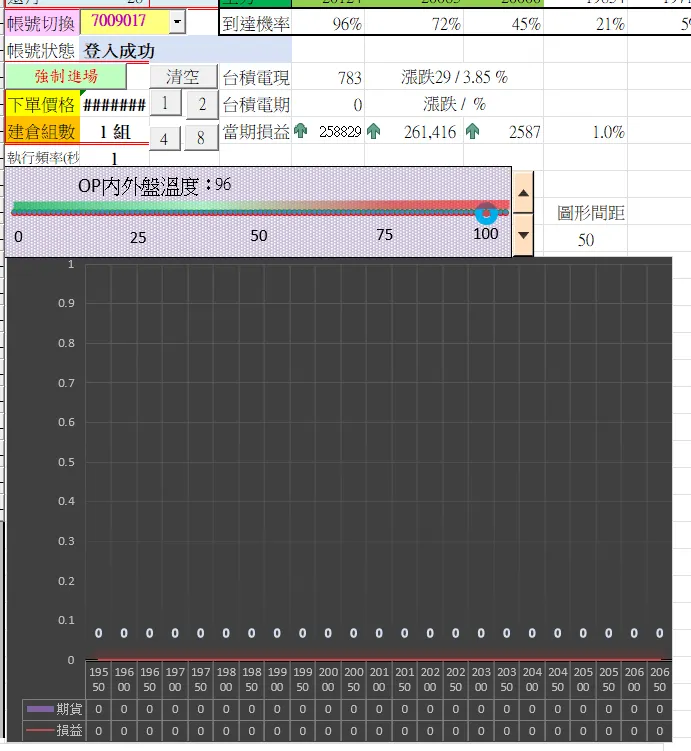691x751 pixels.
Task: Click chart x-axis label 20650
Action: [x=659, y=679]
